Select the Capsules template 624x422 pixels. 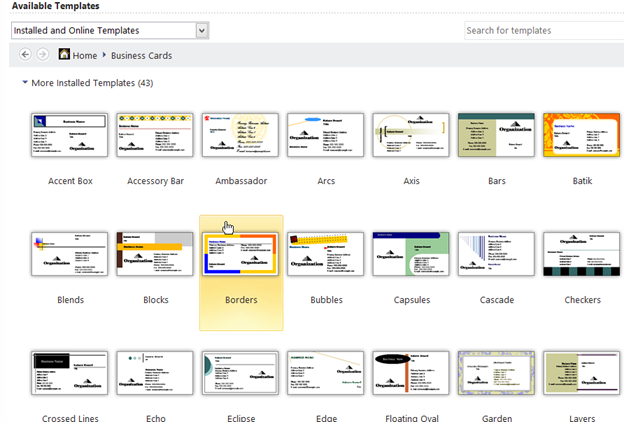pos(411,253)
